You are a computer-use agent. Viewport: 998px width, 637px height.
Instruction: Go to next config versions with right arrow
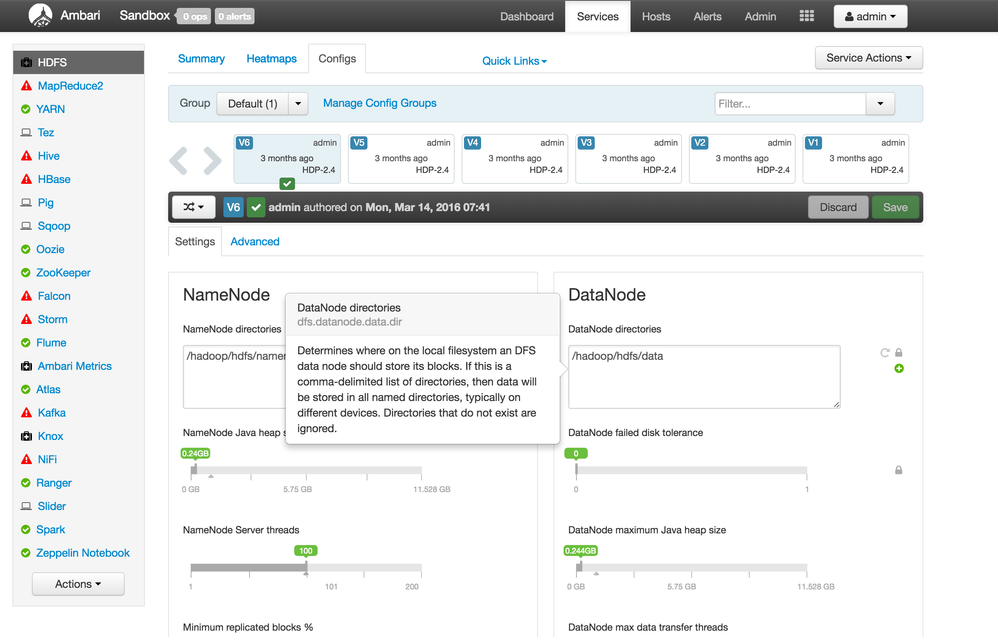[213, 160]
